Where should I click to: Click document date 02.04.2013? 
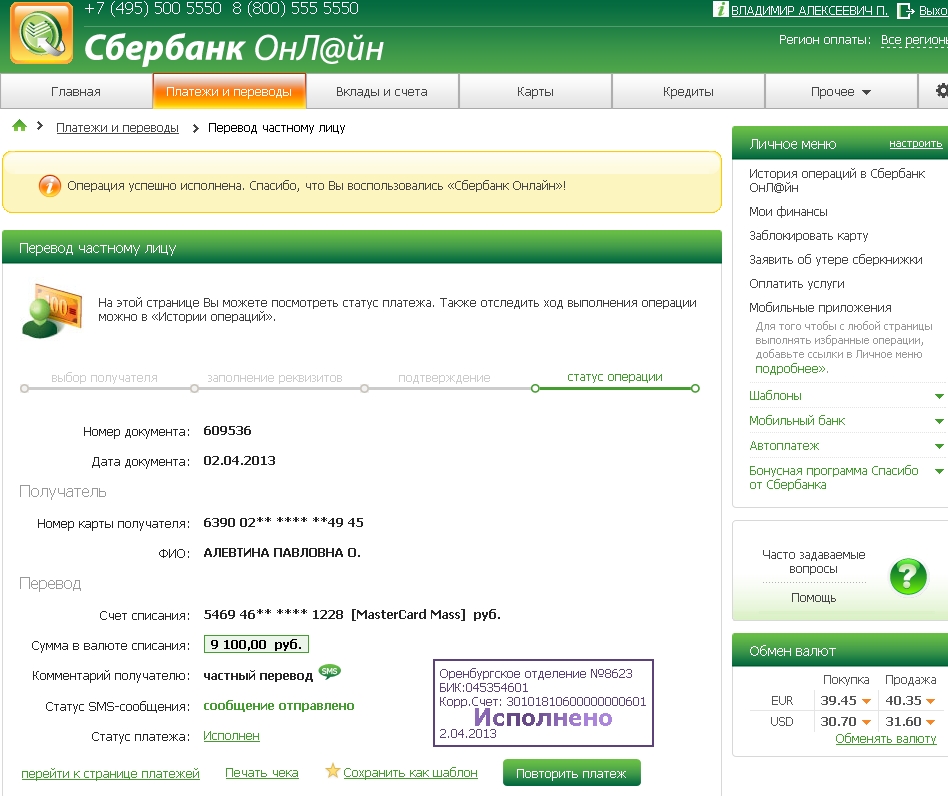pyautogui.click(x=239, y=461)
